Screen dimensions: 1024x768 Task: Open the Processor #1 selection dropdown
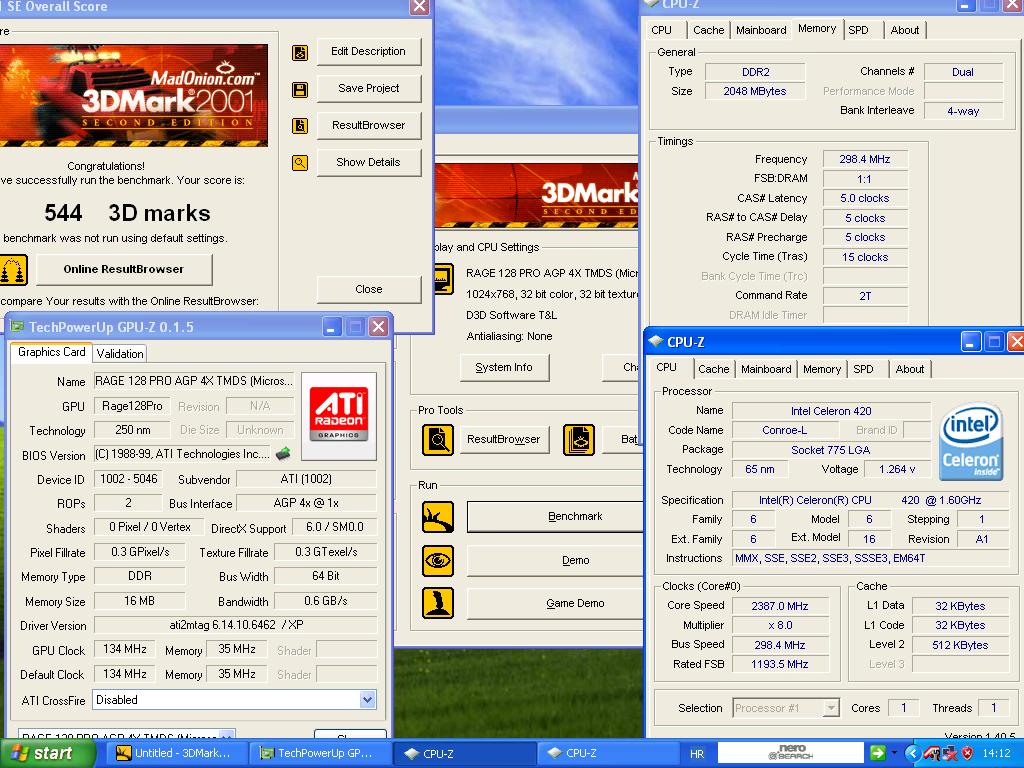click(831, 708)
